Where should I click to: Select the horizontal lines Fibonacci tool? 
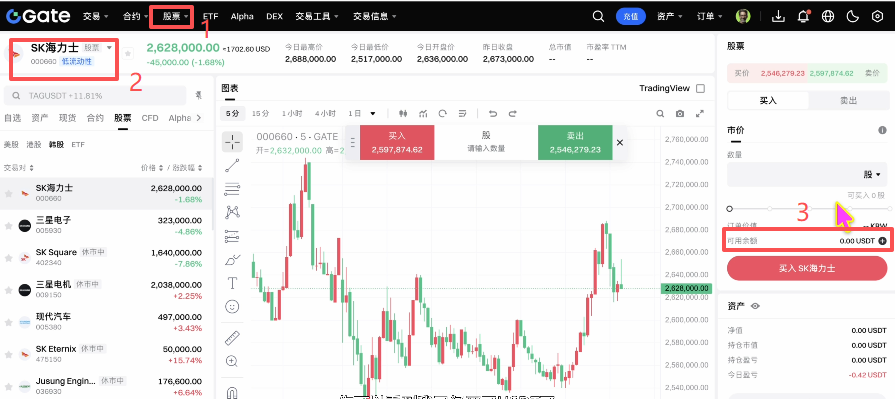pos(232,189)
